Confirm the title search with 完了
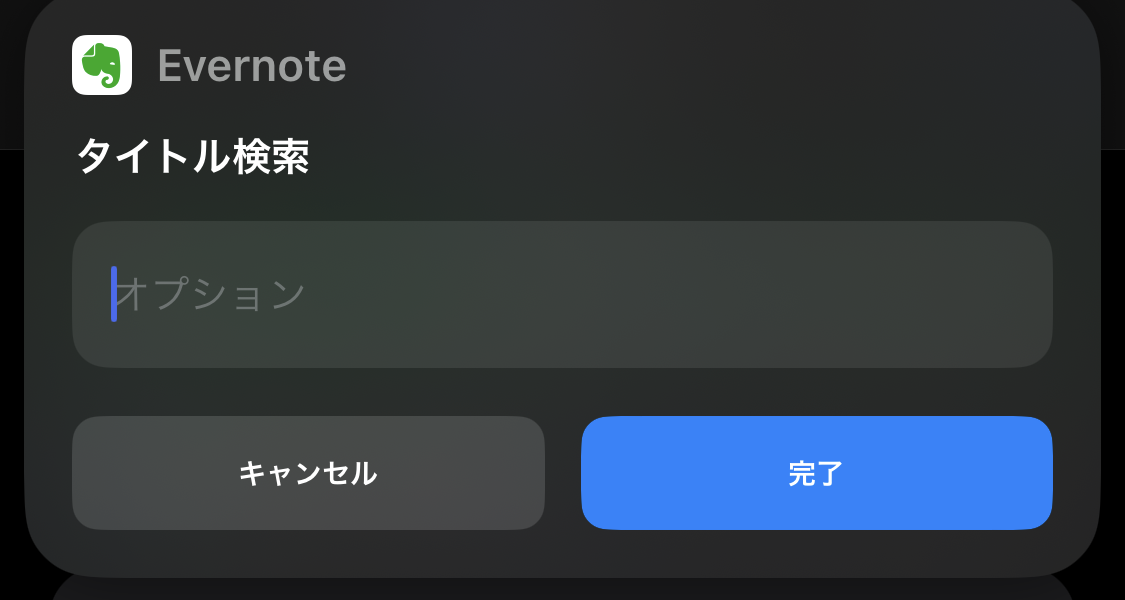The width and height of the screenshot is (1125, 600). (x=816, y=473)
